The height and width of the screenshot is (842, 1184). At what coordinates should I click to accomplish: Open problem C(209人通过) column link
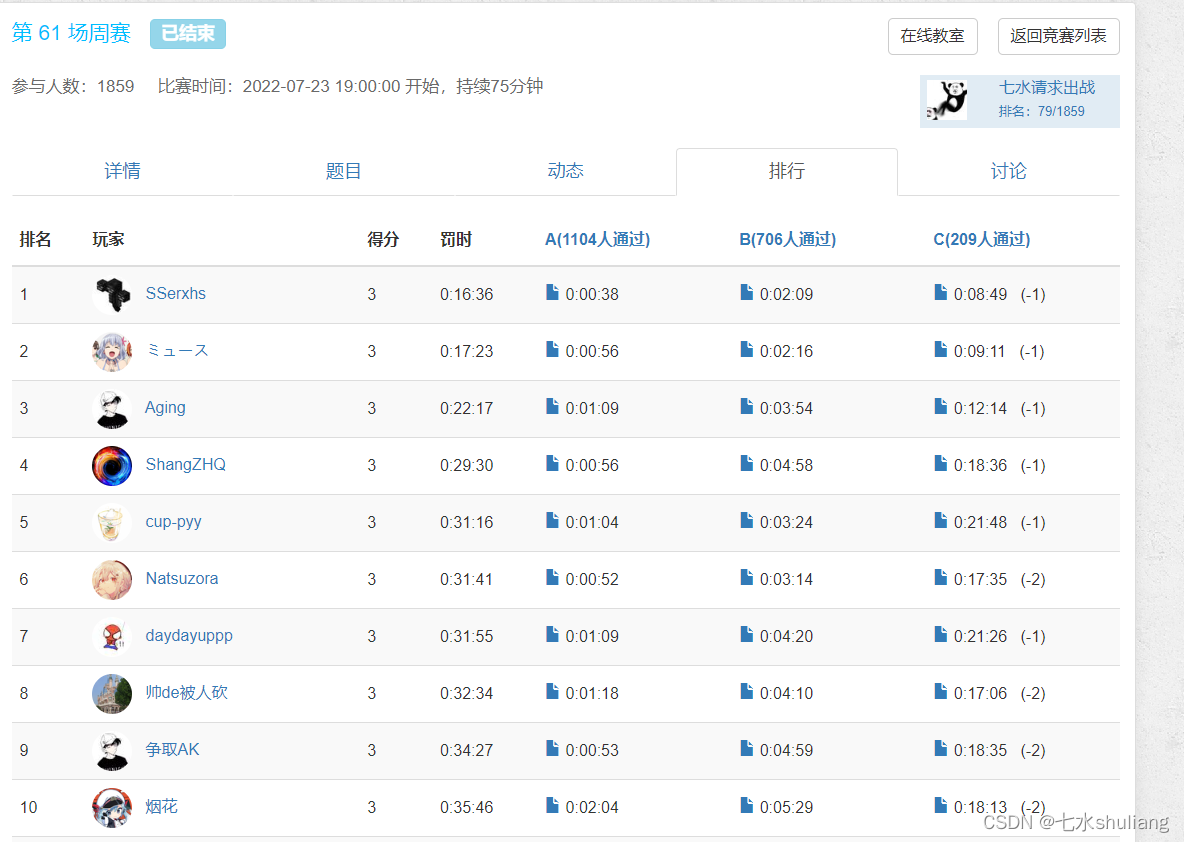[x=981, y=239]
